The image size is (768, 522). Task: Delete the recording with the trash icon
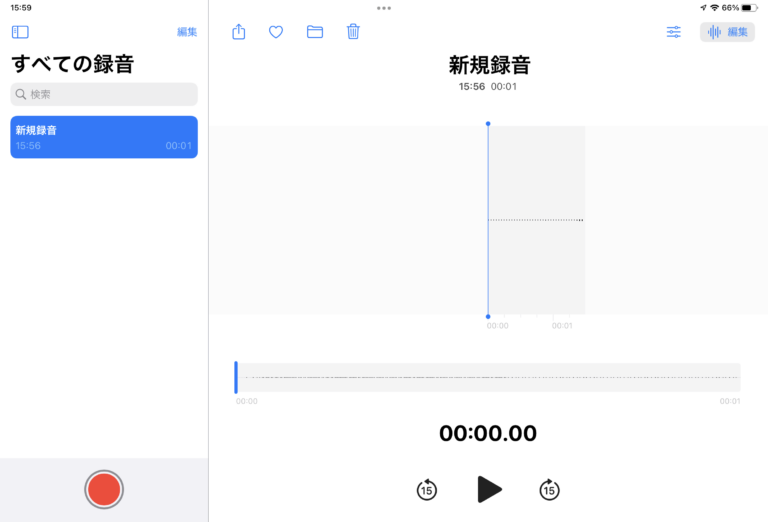[353, 32]
